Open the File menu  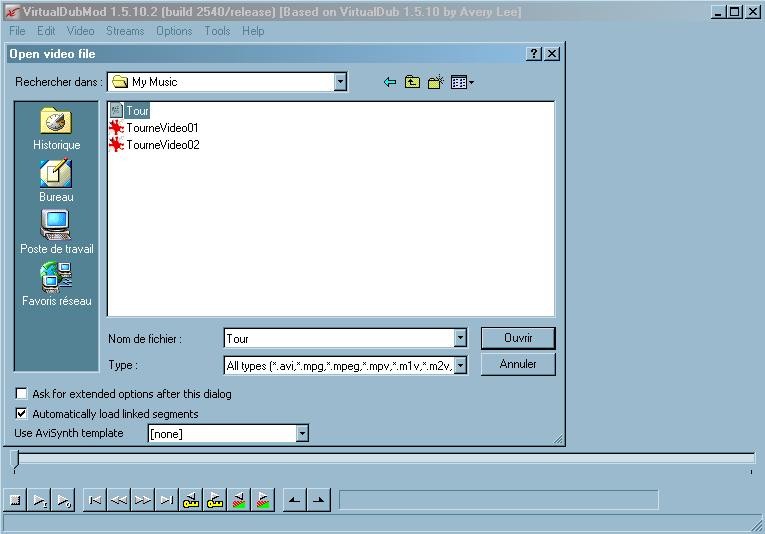pyautogui.click(x=17, y=31)
